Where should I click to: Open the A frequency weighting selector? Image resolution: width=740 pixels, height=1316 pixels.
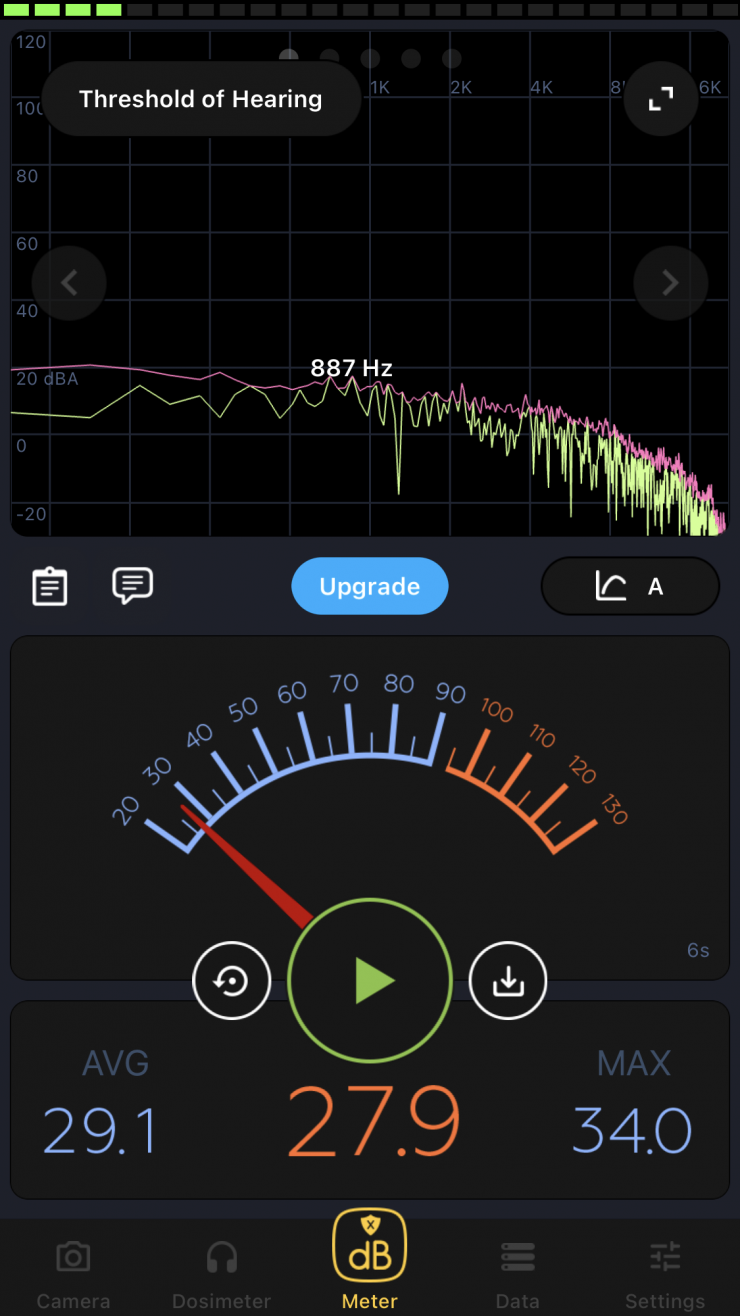click(630, 586)
